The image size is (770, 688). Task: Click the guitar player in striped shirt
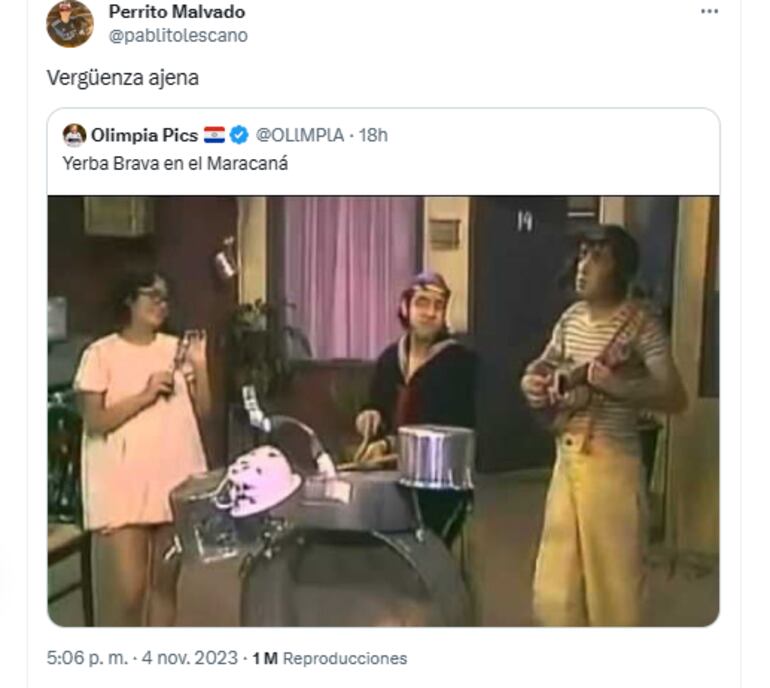pyautogui.click(x=599, y=422)
